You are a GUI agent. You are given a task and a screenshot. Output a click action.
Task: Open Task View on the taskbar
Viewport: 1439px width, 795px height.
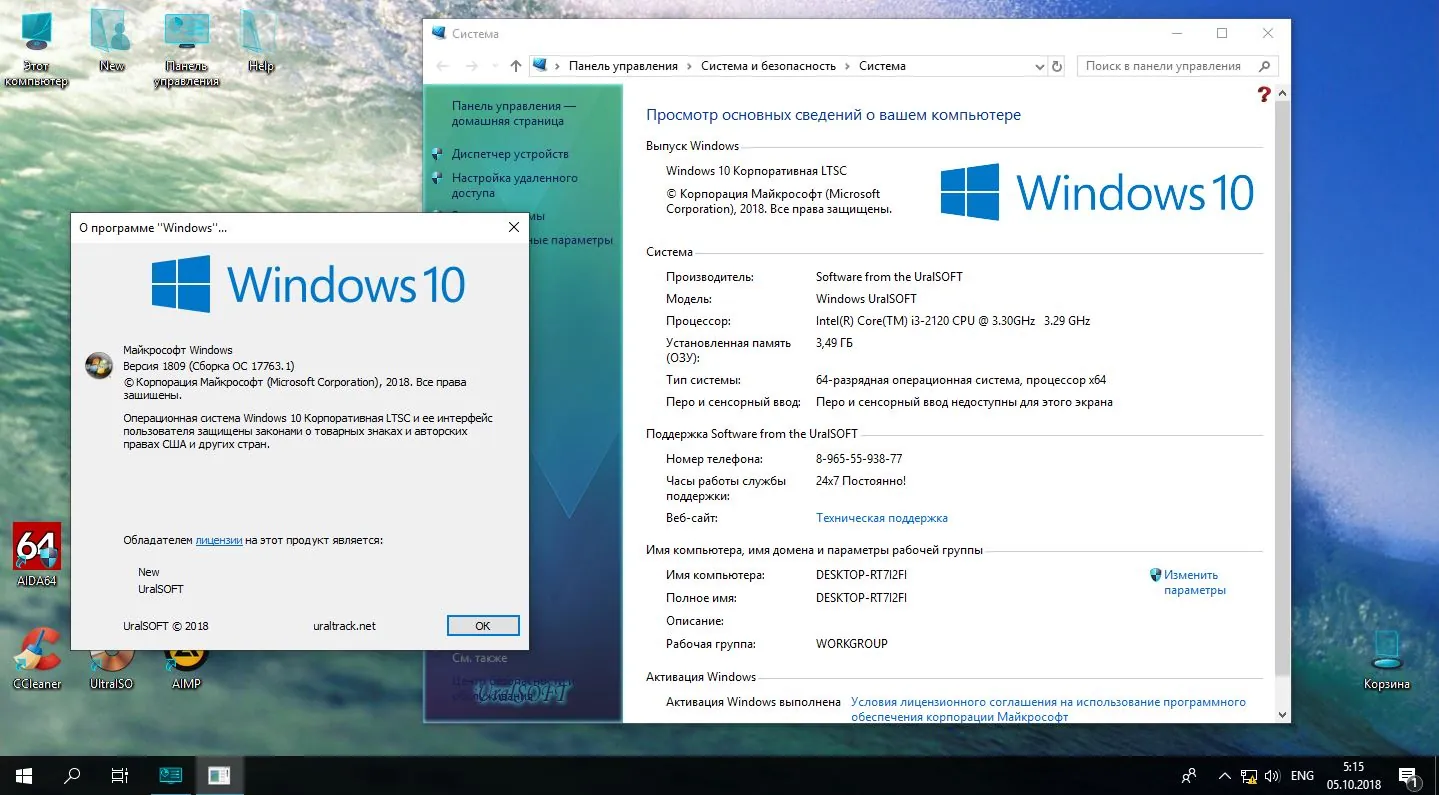click(x=120, y=775)
